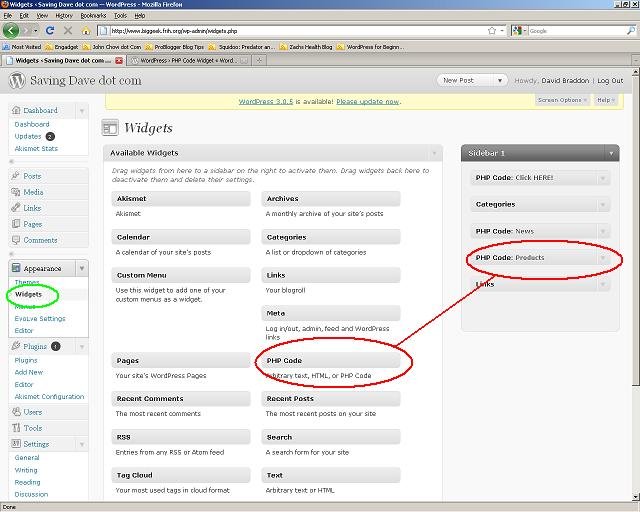Click the Settings icon in sidebar

(16, 444)
